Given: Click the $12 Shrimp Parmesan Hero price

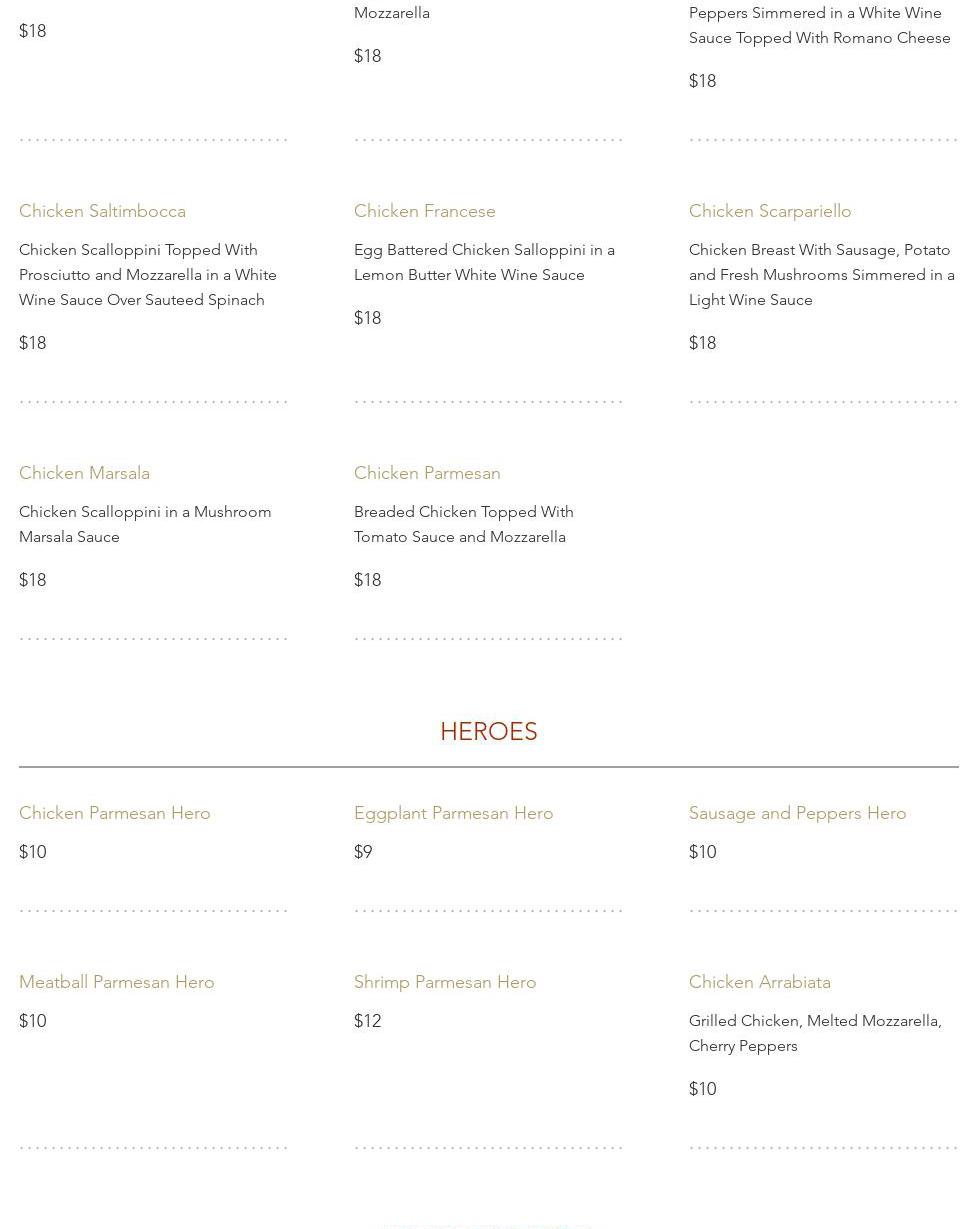Looking at the screenshot, I should point(367,1021).
